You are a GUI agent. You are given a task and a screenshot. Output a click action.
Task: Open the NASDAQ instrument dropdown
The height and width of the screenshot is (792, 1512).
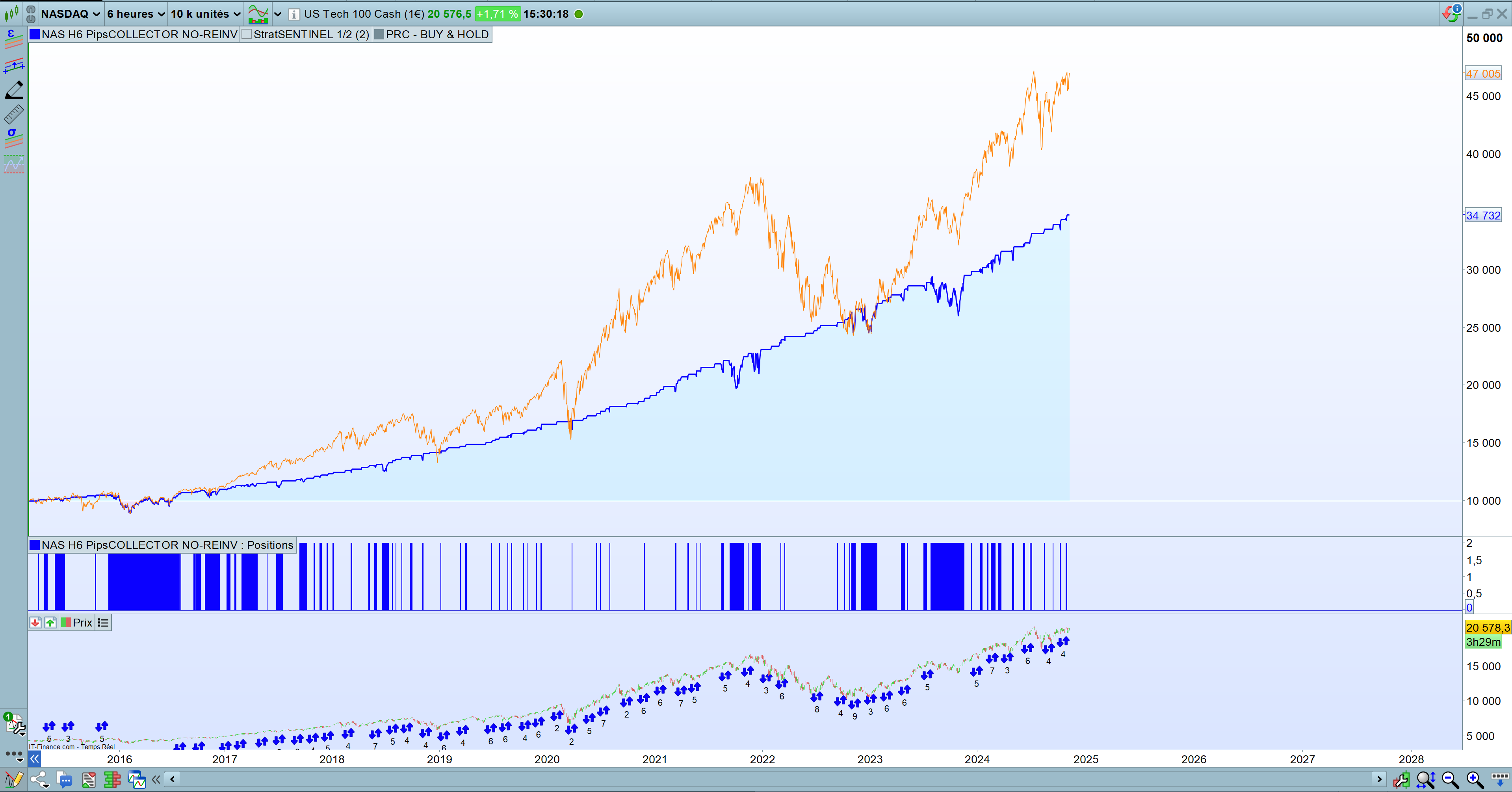coord(71,13)
